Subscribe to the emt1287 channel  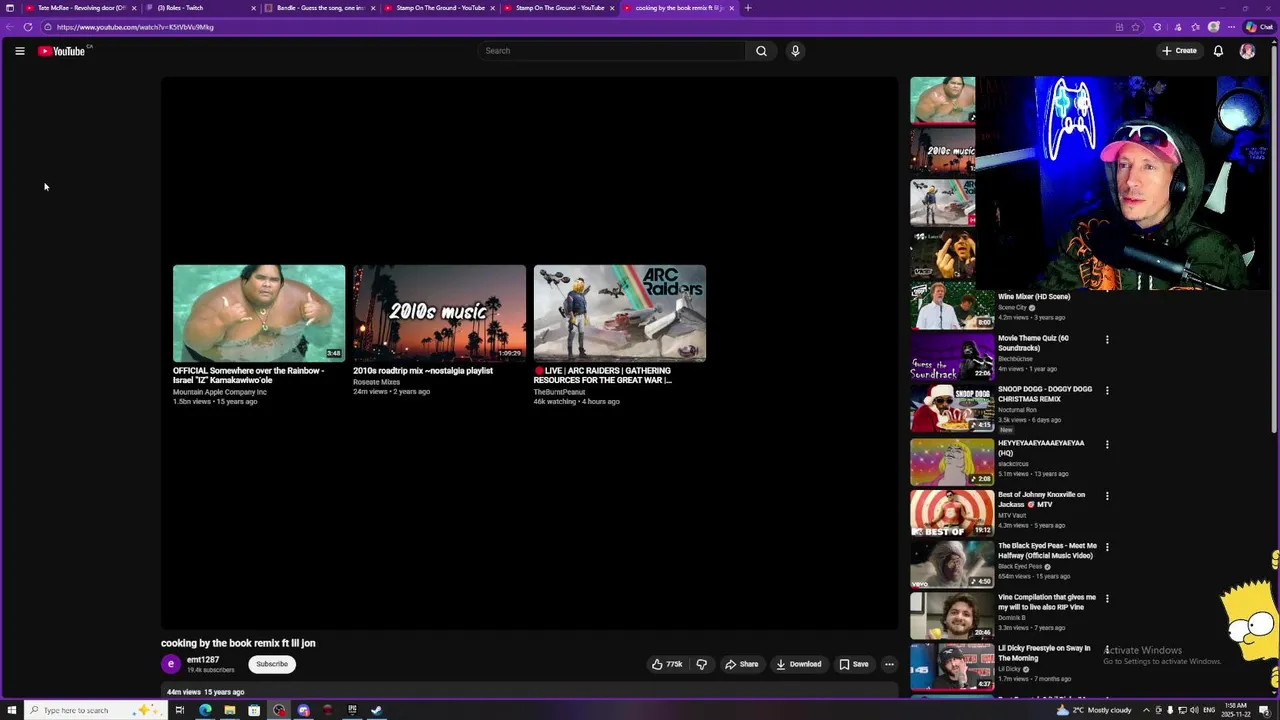(x=272, y=664)
